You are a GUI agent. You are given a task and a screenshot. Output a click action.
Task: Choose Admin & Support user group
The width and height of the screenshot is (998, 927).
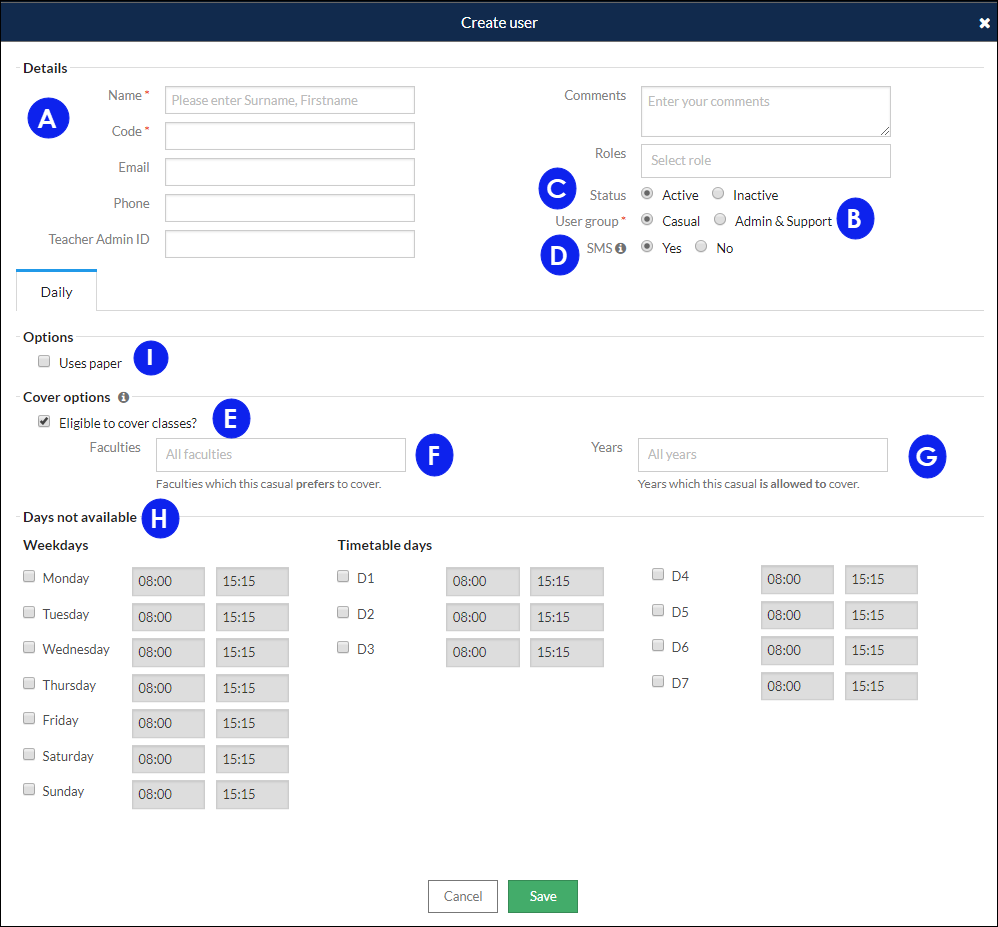point(720,220)
